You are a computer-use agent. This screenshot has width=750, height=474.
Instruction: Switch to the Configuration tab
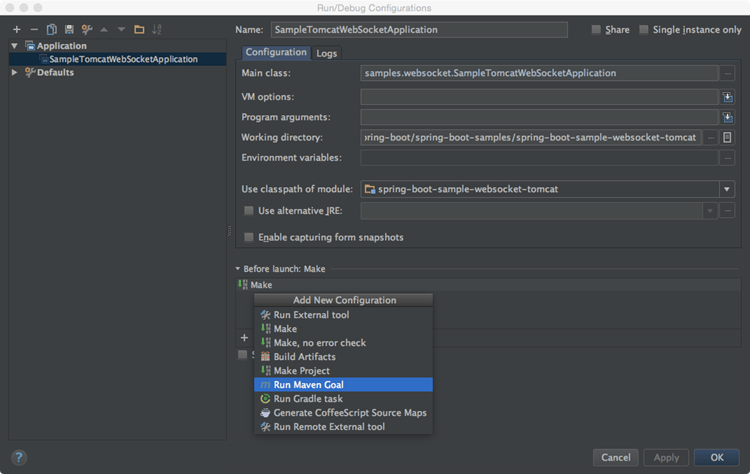coord(276,52)
